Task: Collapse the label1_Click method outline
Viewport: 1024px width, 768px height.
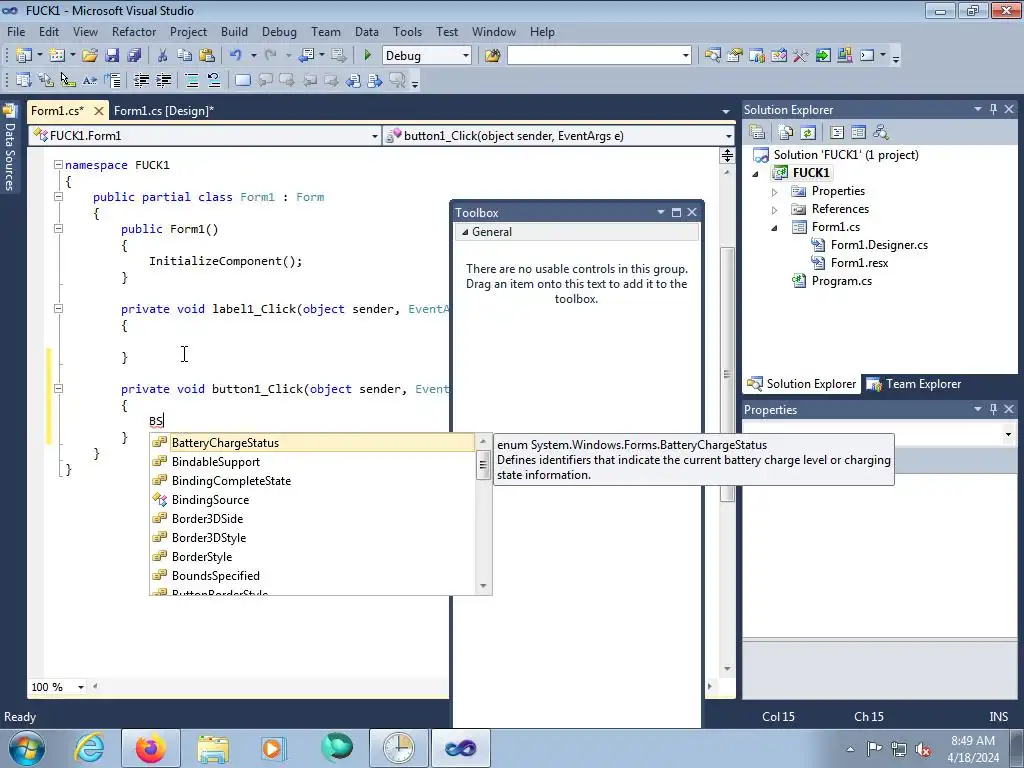Action: (58, 308)
